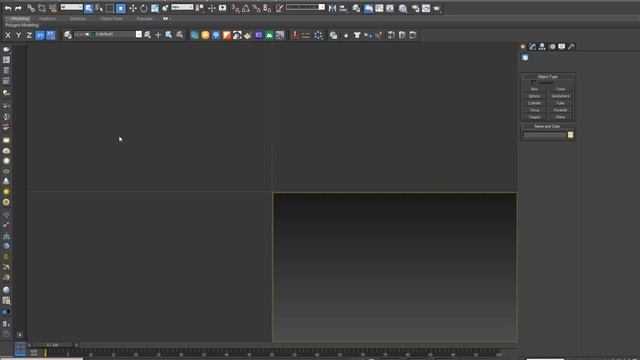Activate the Select and Move tool
Viewport: 640px width, 360px height.
coord(133,8)
